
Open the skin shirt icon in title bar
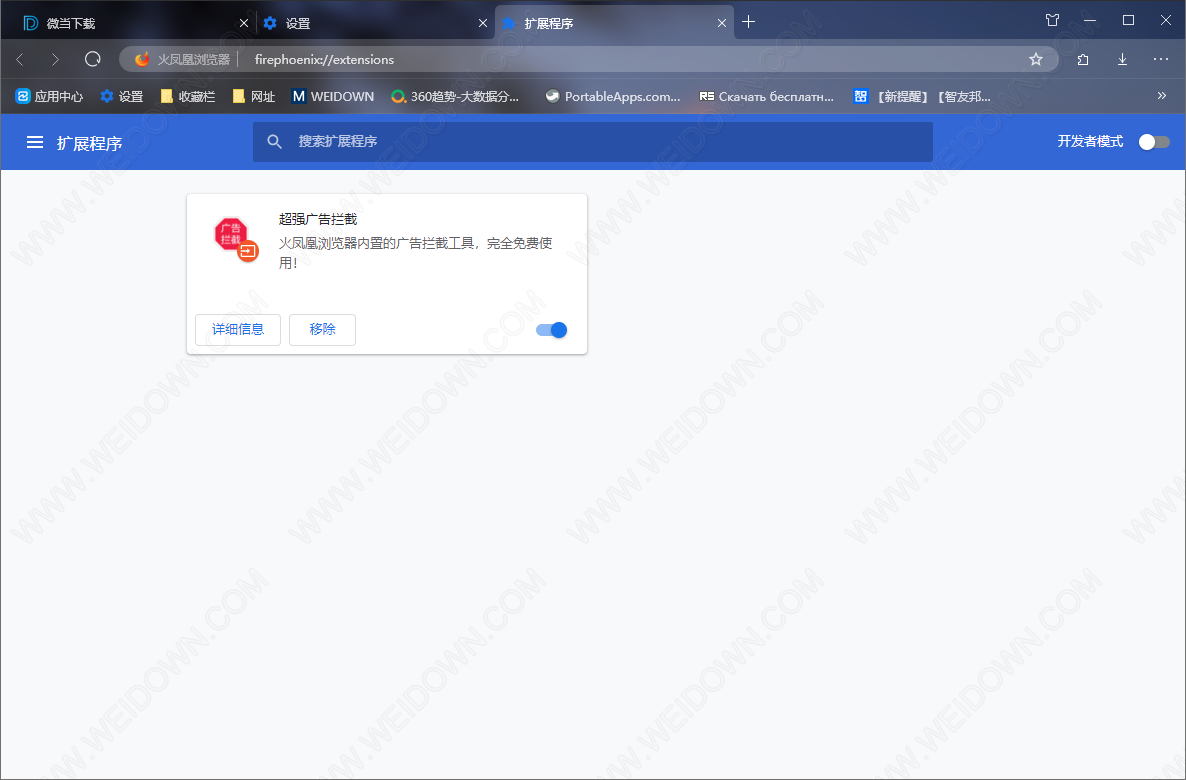(1052, 20)
